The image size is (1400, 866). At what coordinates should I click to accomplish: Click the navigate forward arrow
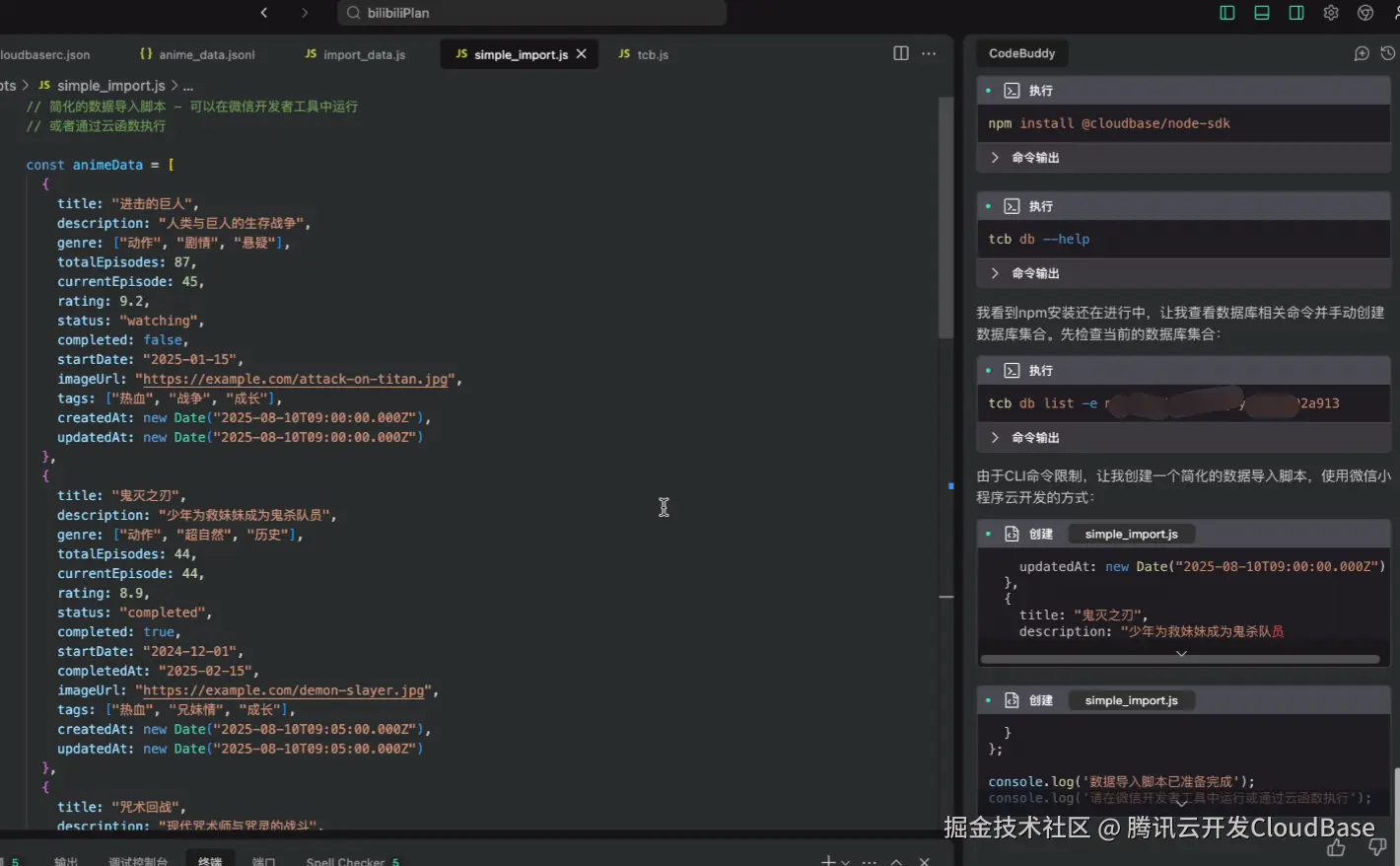coord(305,13)
